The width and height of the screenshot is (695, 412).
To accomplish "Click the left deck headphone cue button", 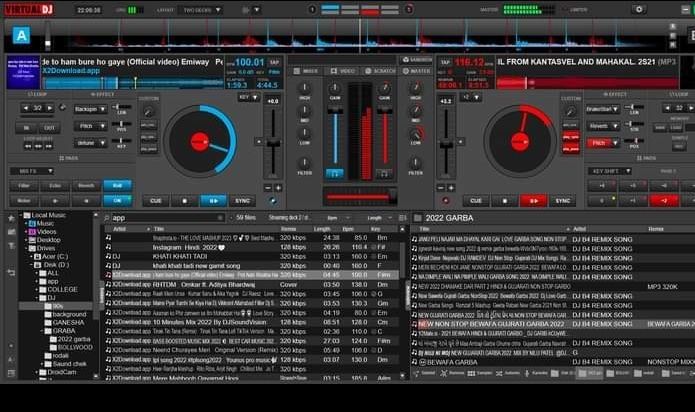I will (x=335, y=173).
